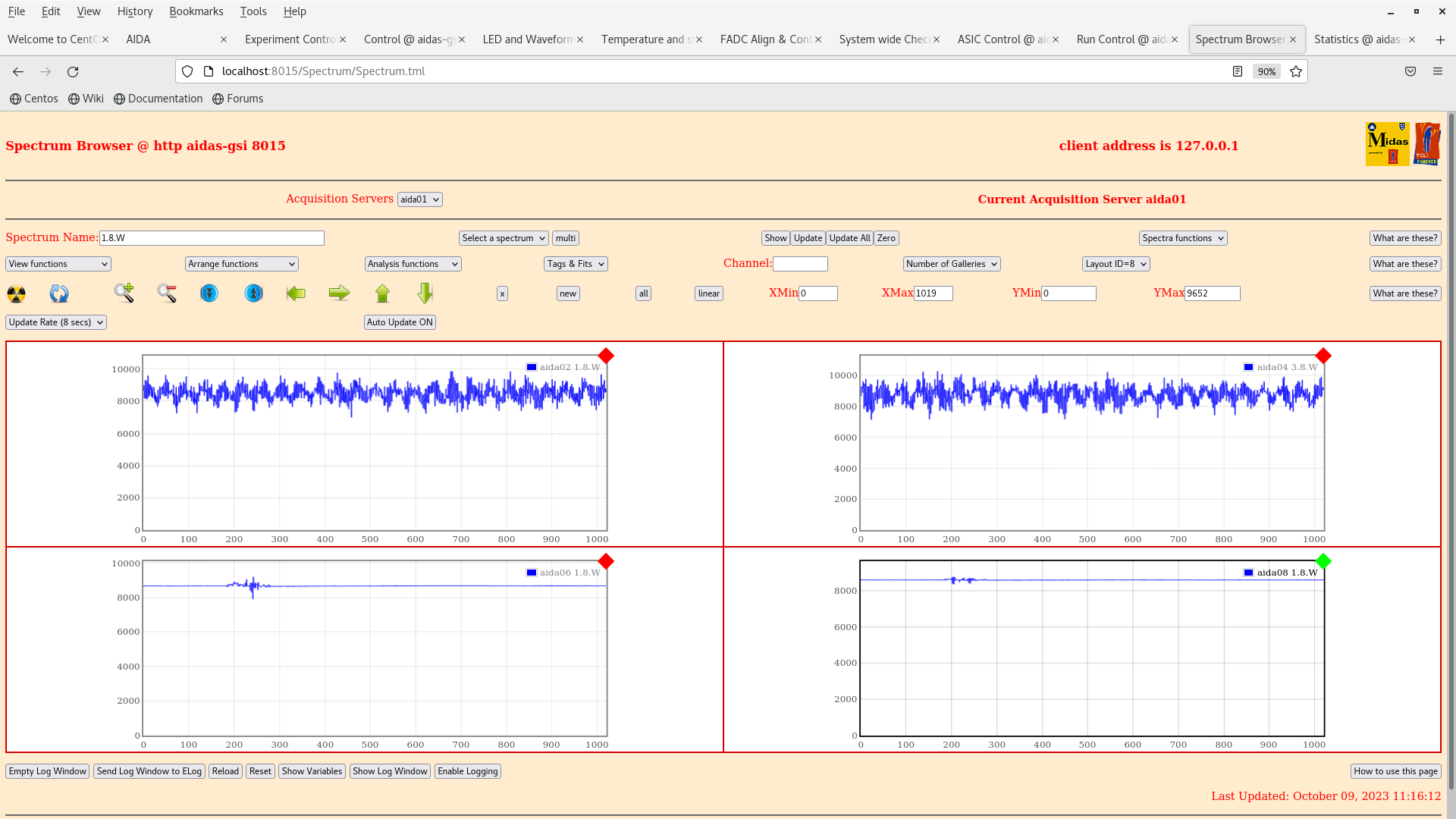Click the blue double up-arrow icon
Screen dimensions: 1456x819
point(253,293)
